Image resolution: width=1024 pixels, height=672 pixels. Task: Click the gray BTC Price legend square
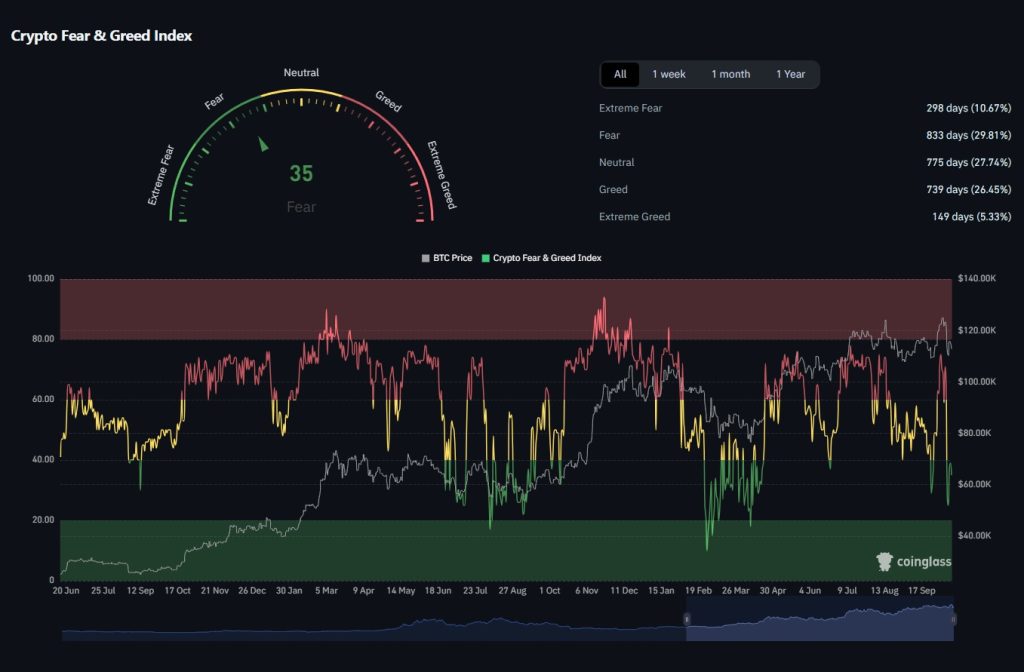click(426, 258)
